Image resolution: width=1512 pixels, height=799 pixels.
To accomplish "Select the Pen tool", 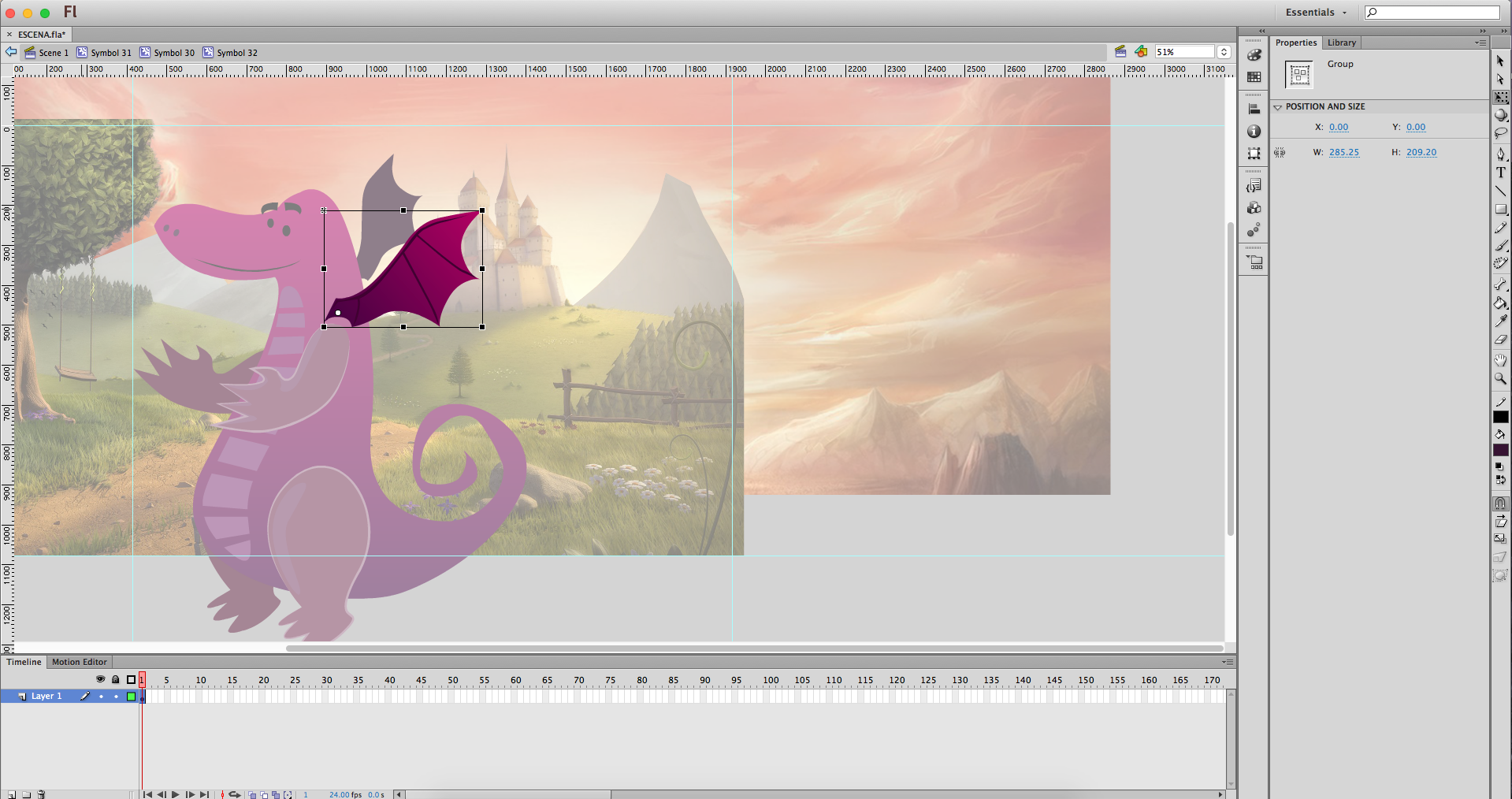I will pos(1500,154).
